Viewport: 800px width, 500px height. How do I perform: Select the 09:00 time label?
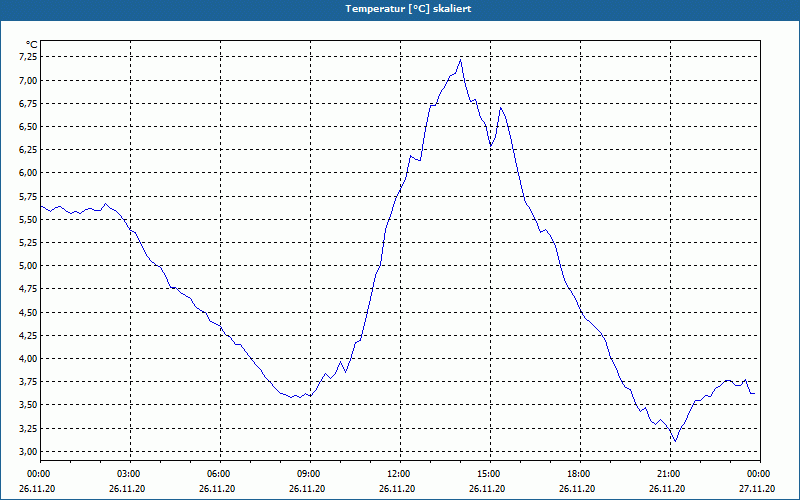[310, 474]
